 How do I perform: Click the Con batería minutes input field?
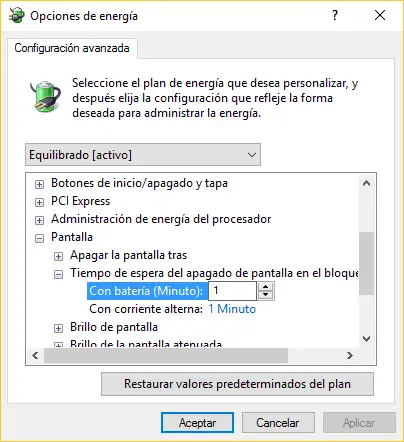[x=232, y=291]
